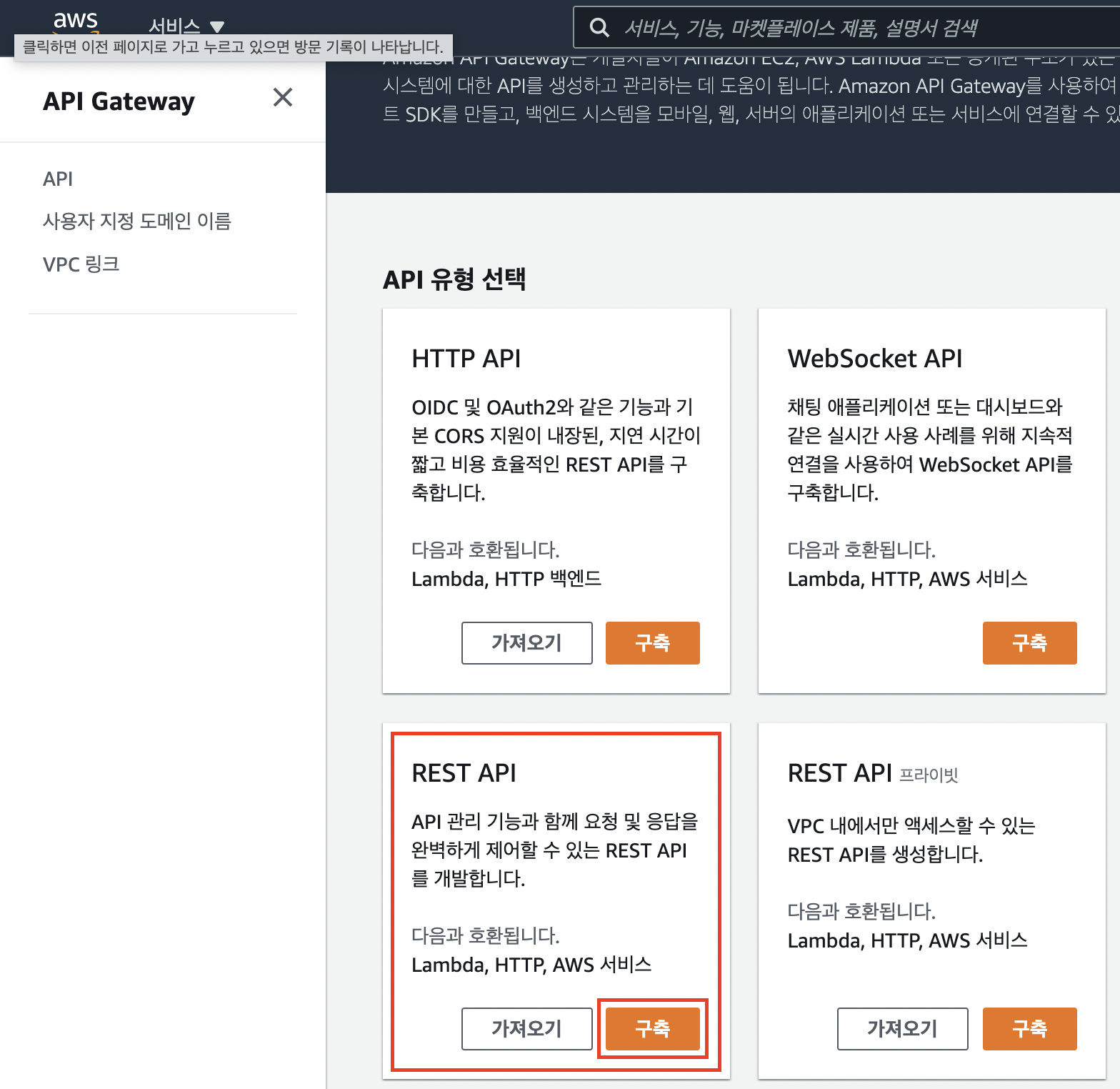Click 구축 on the REST API 프라이빗 card
Image resolution: width=1120 pixels, height=1089 pixels.
pos(1029,1029)
